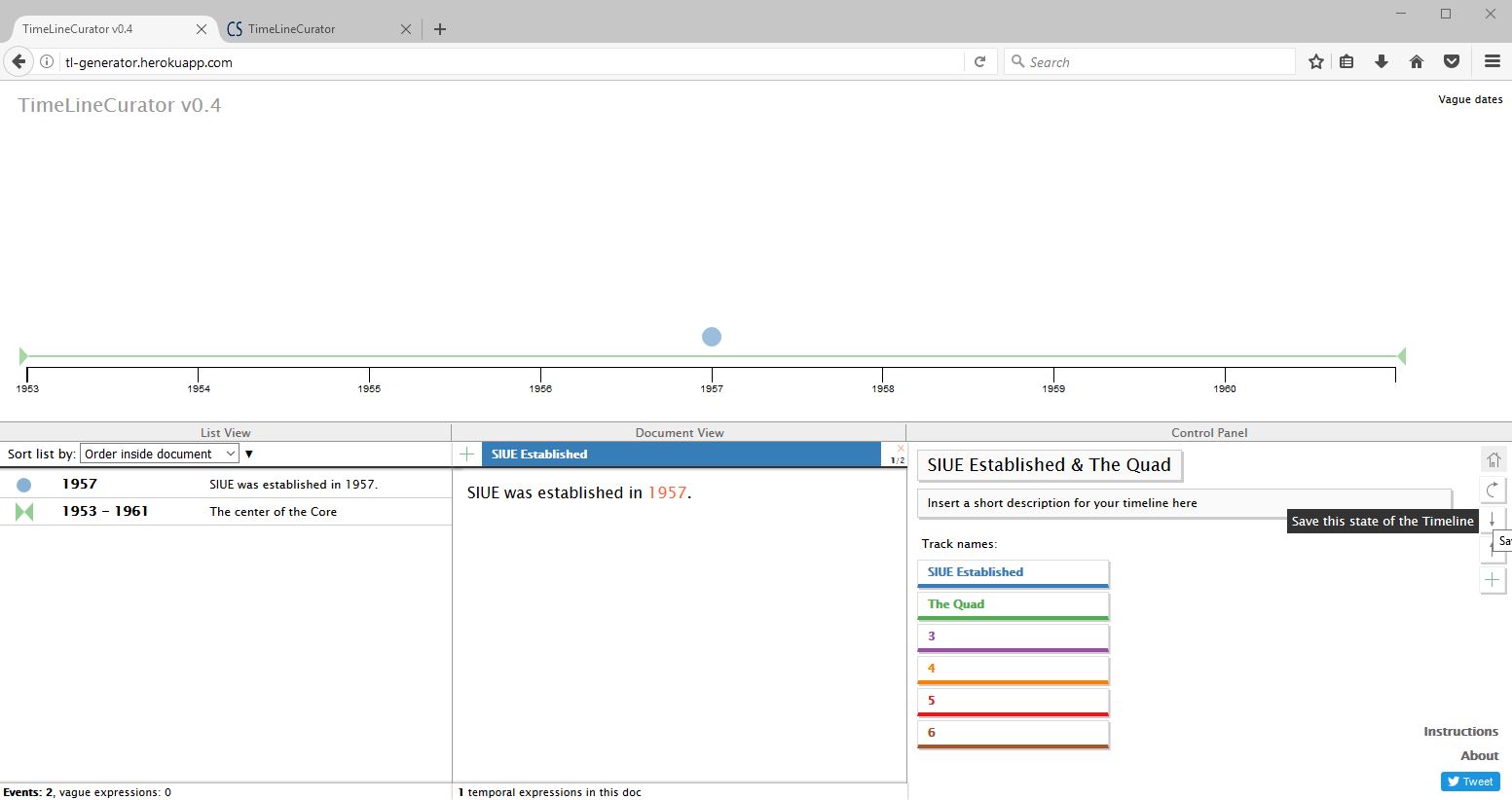Open the Sort list by dropdown
1512x800 pixels.
(160, 455)
